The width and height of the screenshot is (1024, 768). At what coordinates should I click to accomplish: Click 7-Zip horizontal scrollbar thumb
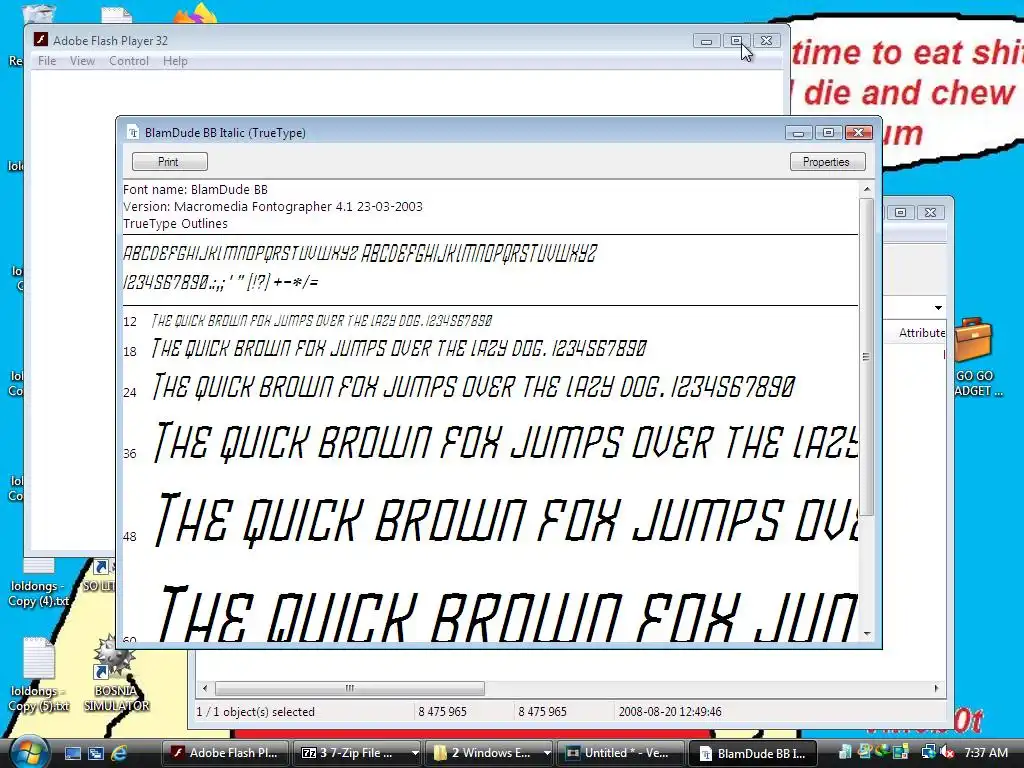350,688
